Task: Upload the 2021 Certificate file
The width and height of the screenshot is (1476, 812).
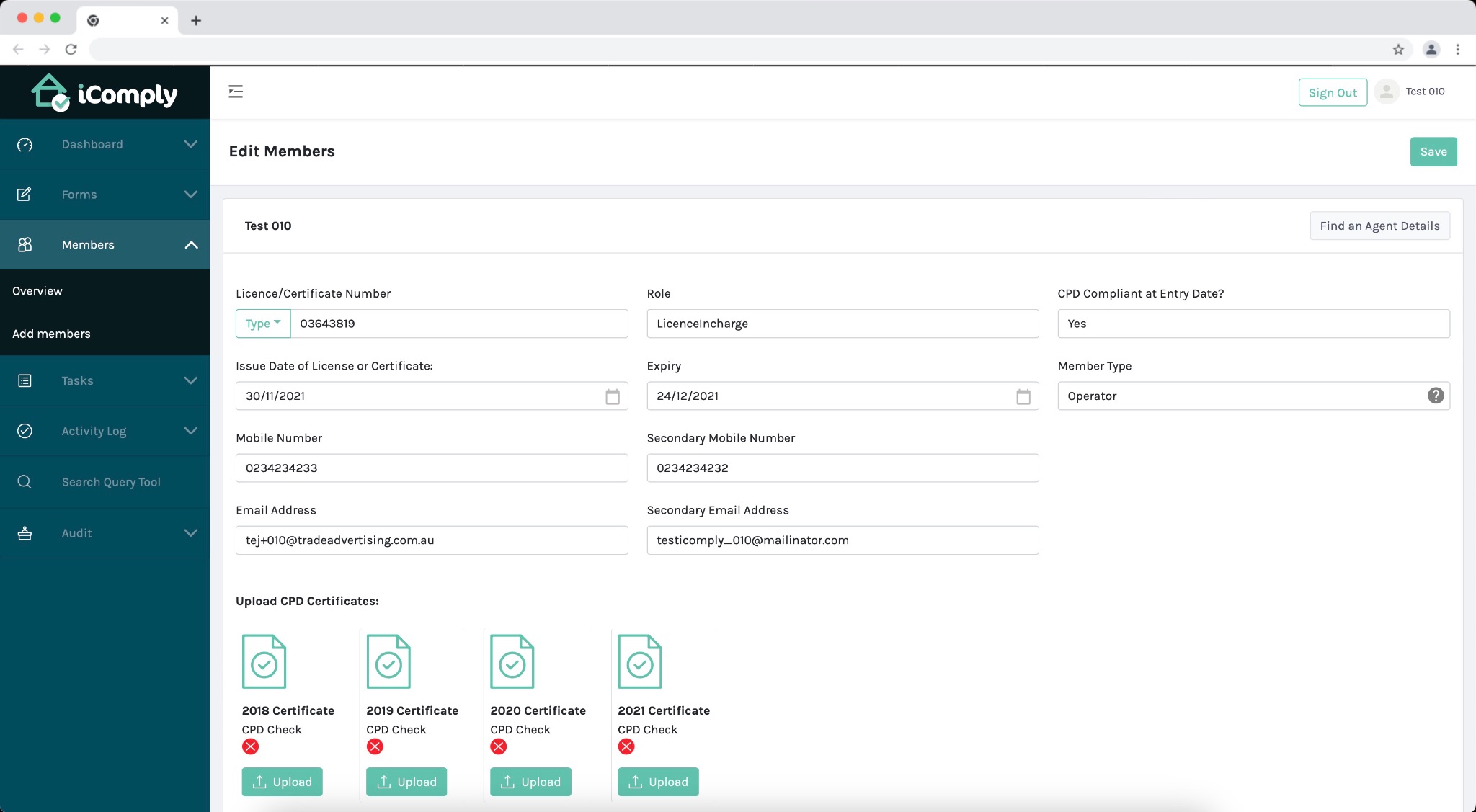Action: coord(658,782)
